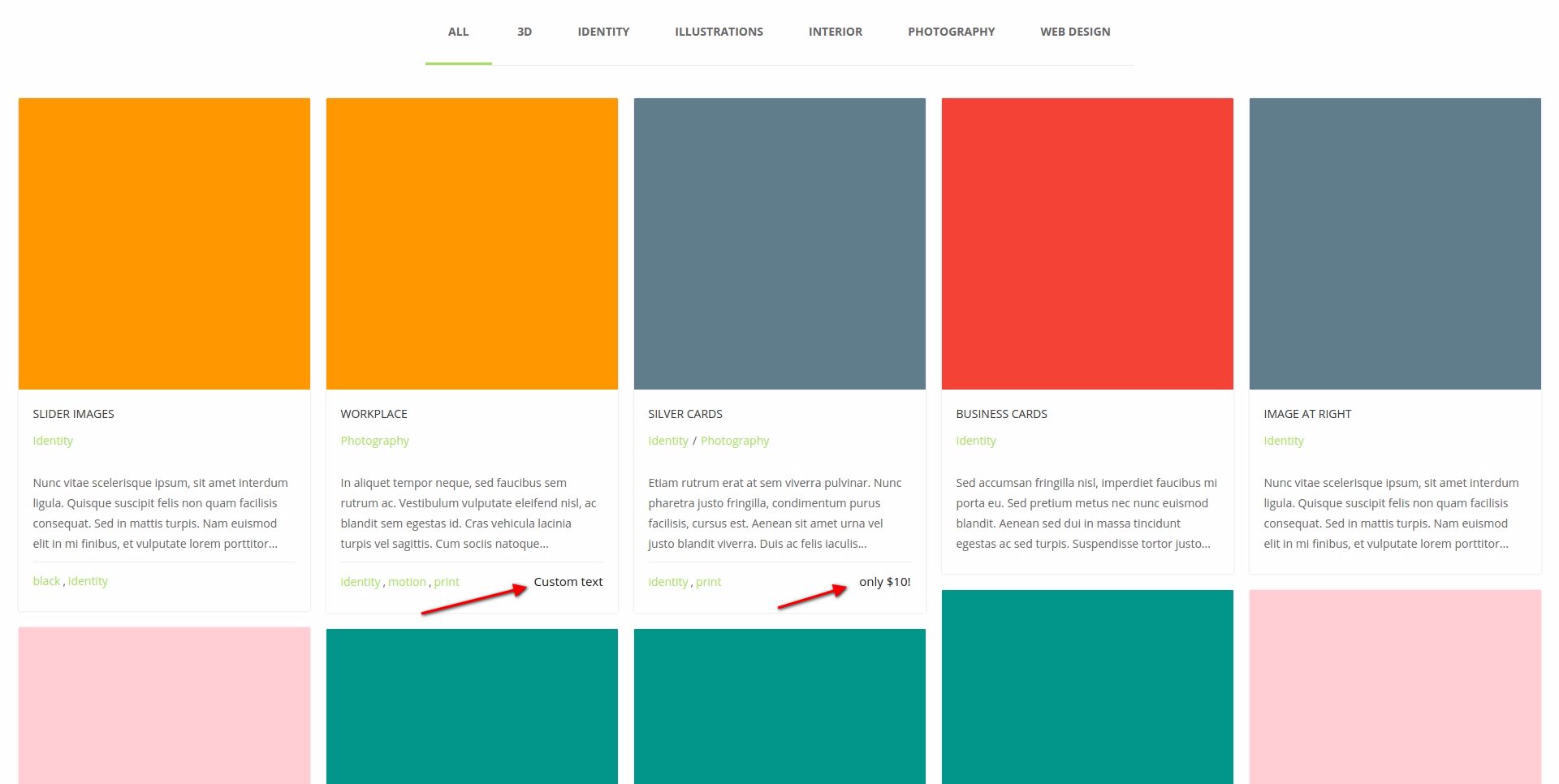
Task: Open pink thumbnail below Slider Images card
Action: 164,705
